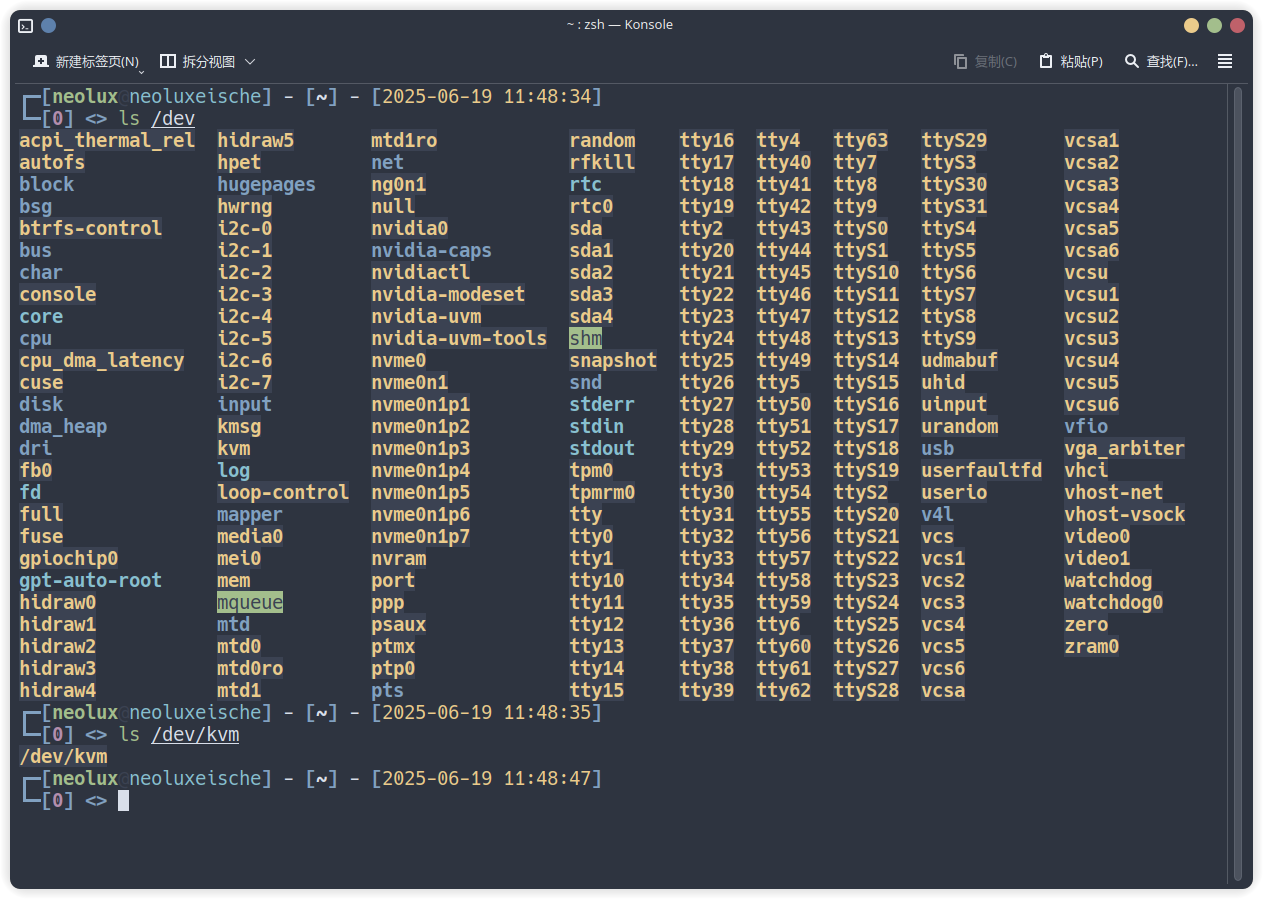Screen dimensions: 1263x899
Task: Click the kvm entry in listing
Action: [234, 448]
